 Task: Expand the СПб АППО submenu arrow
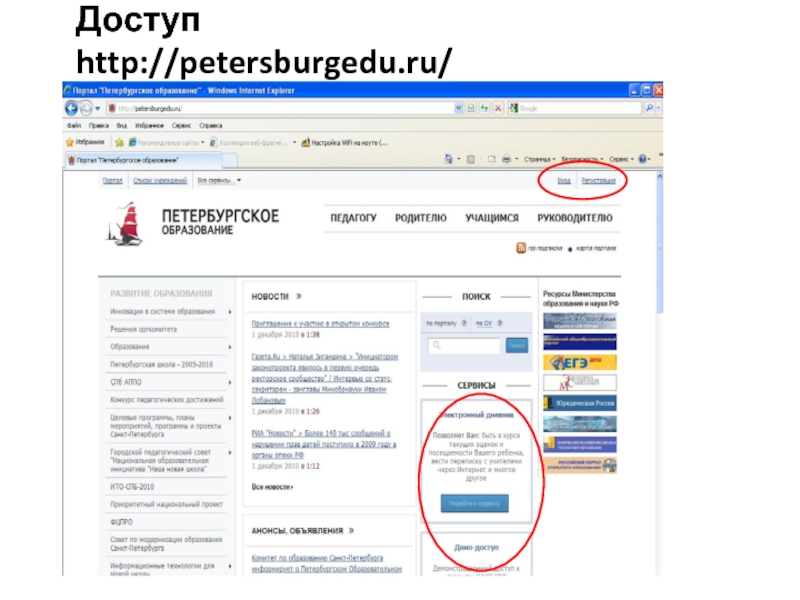[x=230, y=382]
